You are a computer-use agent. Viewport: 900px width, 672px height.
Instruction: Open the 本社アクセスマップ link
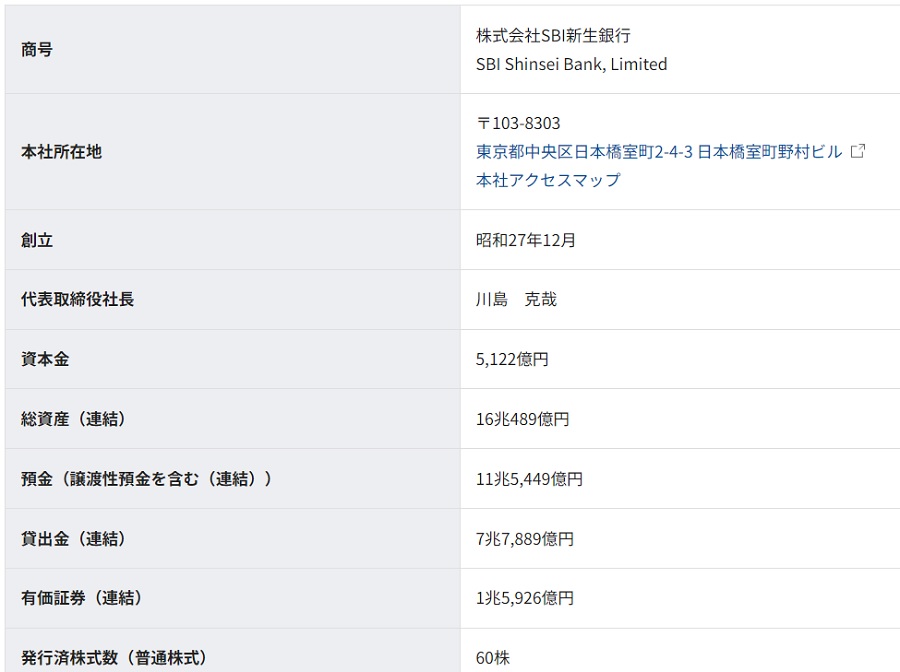[x=548, y=180]
